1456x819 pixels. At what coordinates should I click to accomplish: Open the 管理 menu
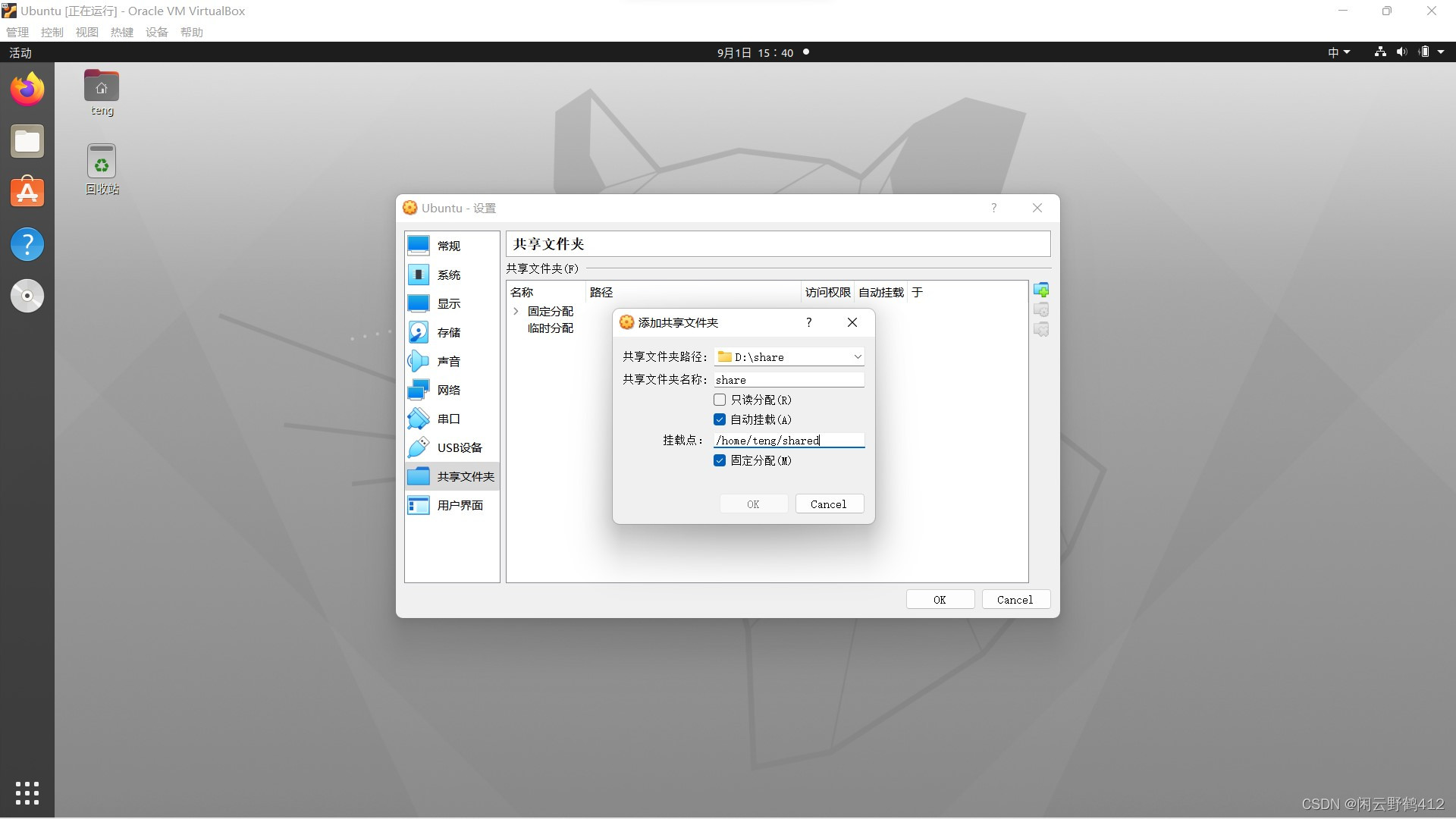[x=17, y=32]
